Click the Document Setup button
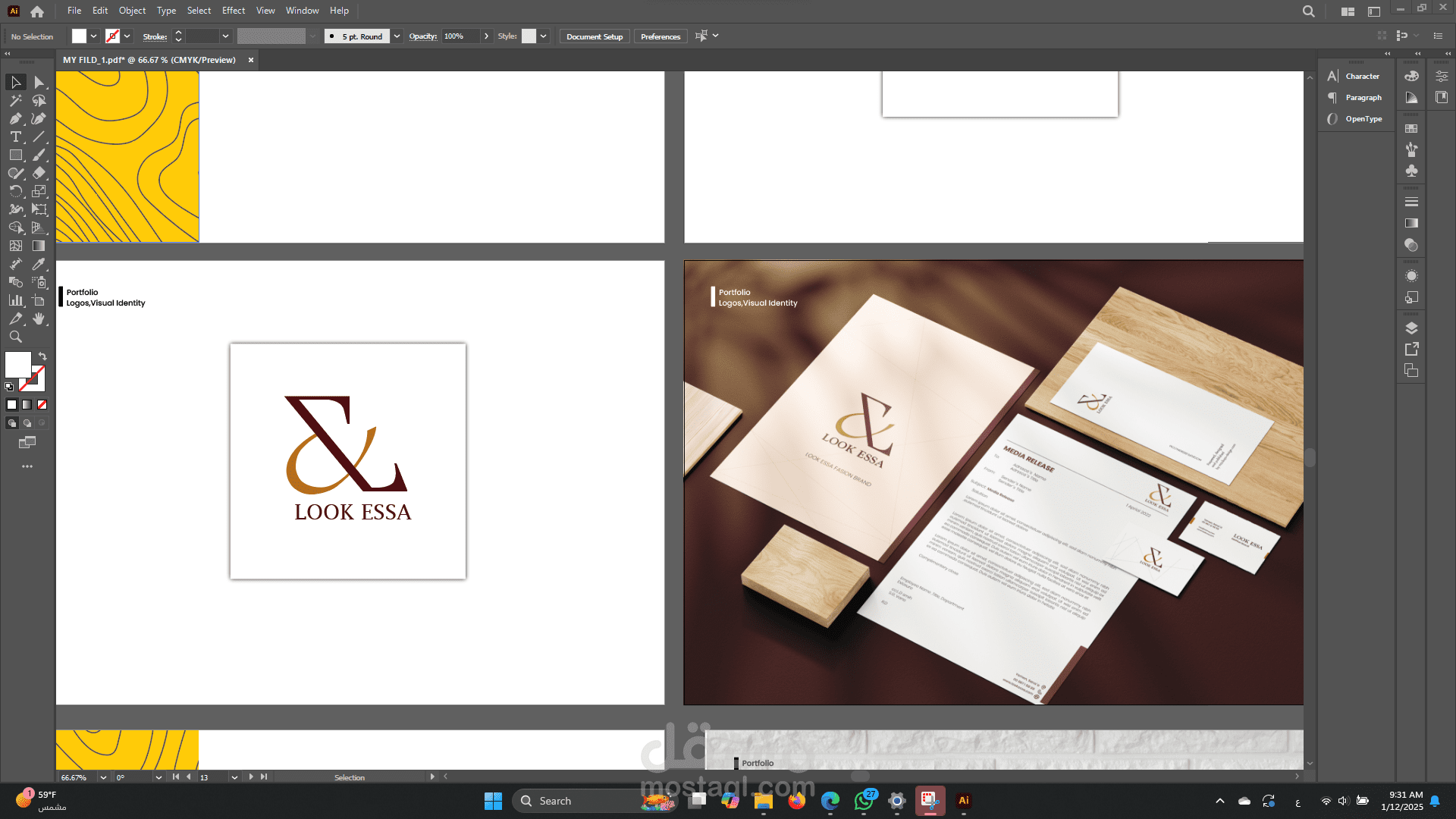Image resolution: width=1456 pixels, height=819 pixels. click(x=595, y=36)
